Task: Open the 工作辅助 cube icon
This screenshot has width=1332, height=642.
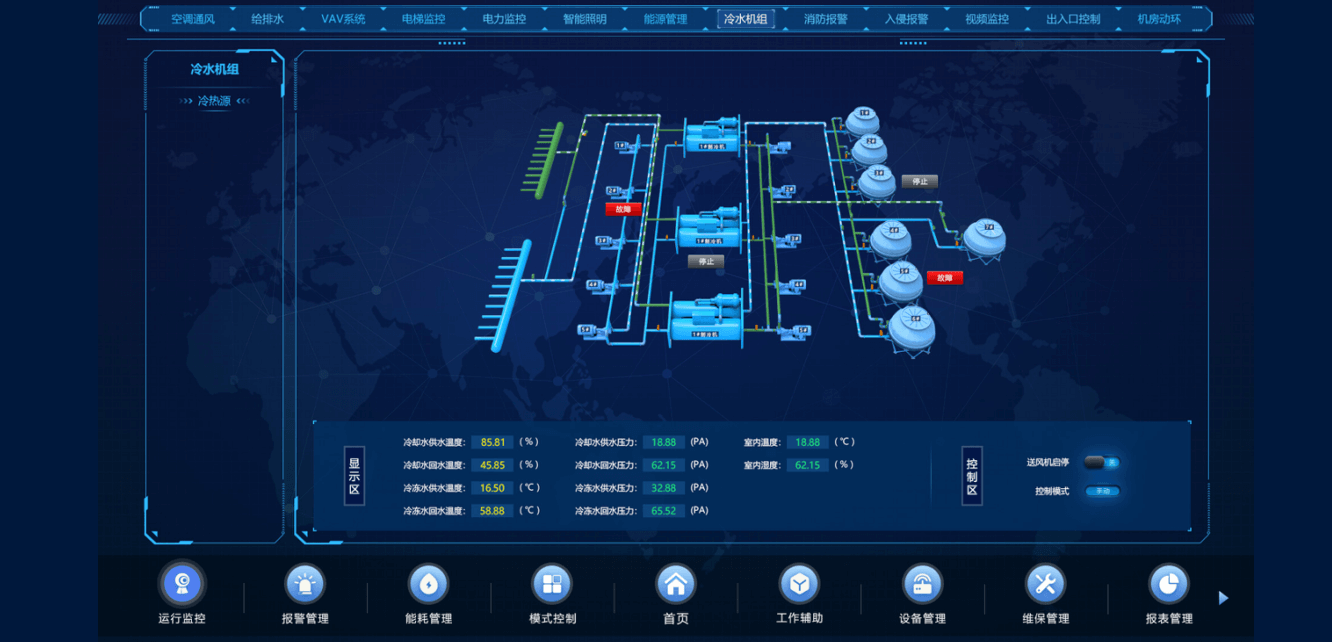Action: click(799, 583)
